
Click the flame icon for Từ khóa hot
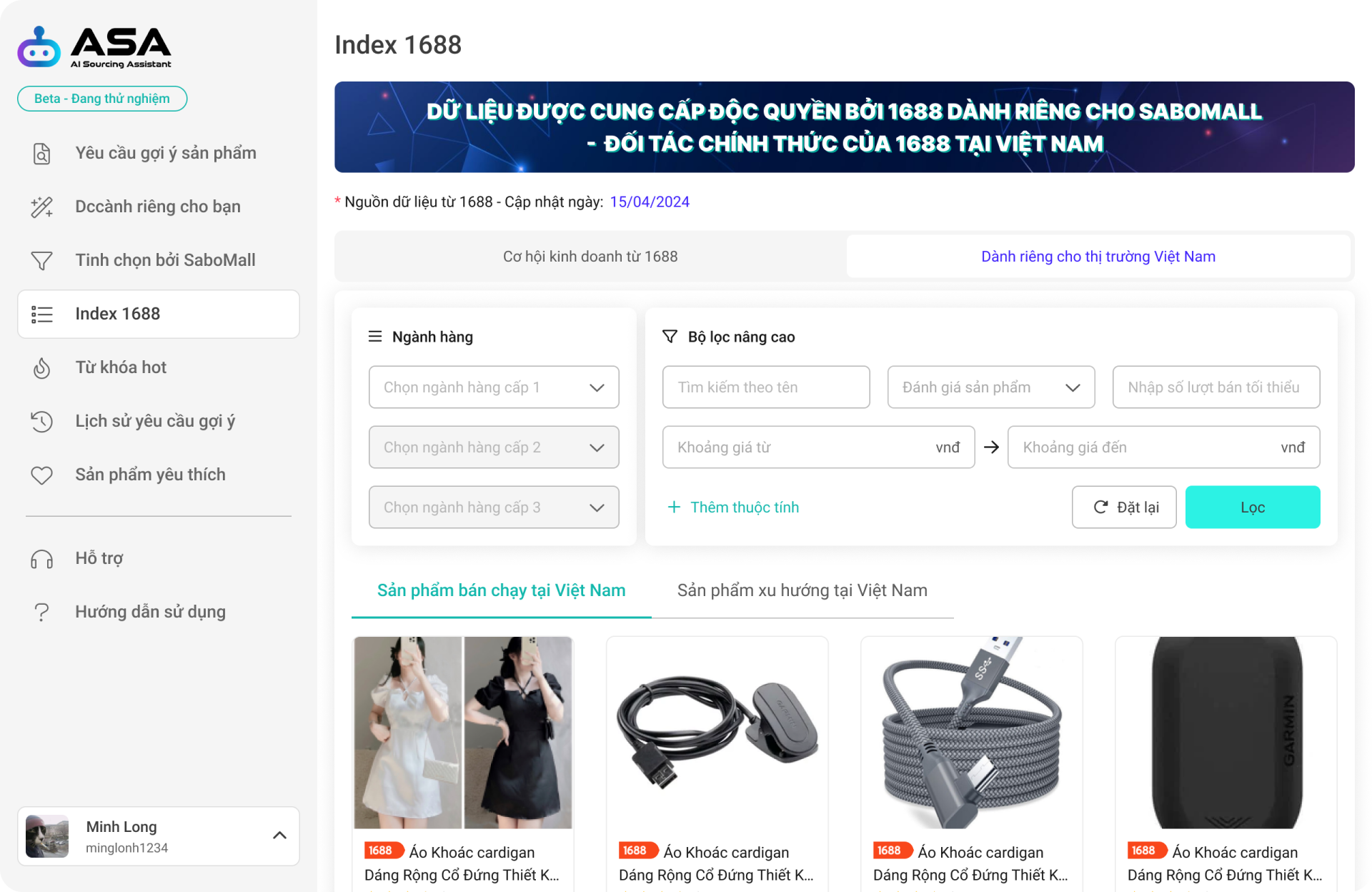42,368
